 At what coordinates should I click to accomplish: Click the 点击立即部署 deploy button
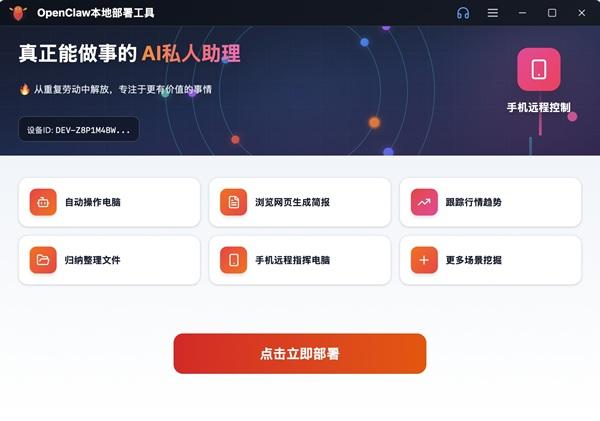(300, 353)
